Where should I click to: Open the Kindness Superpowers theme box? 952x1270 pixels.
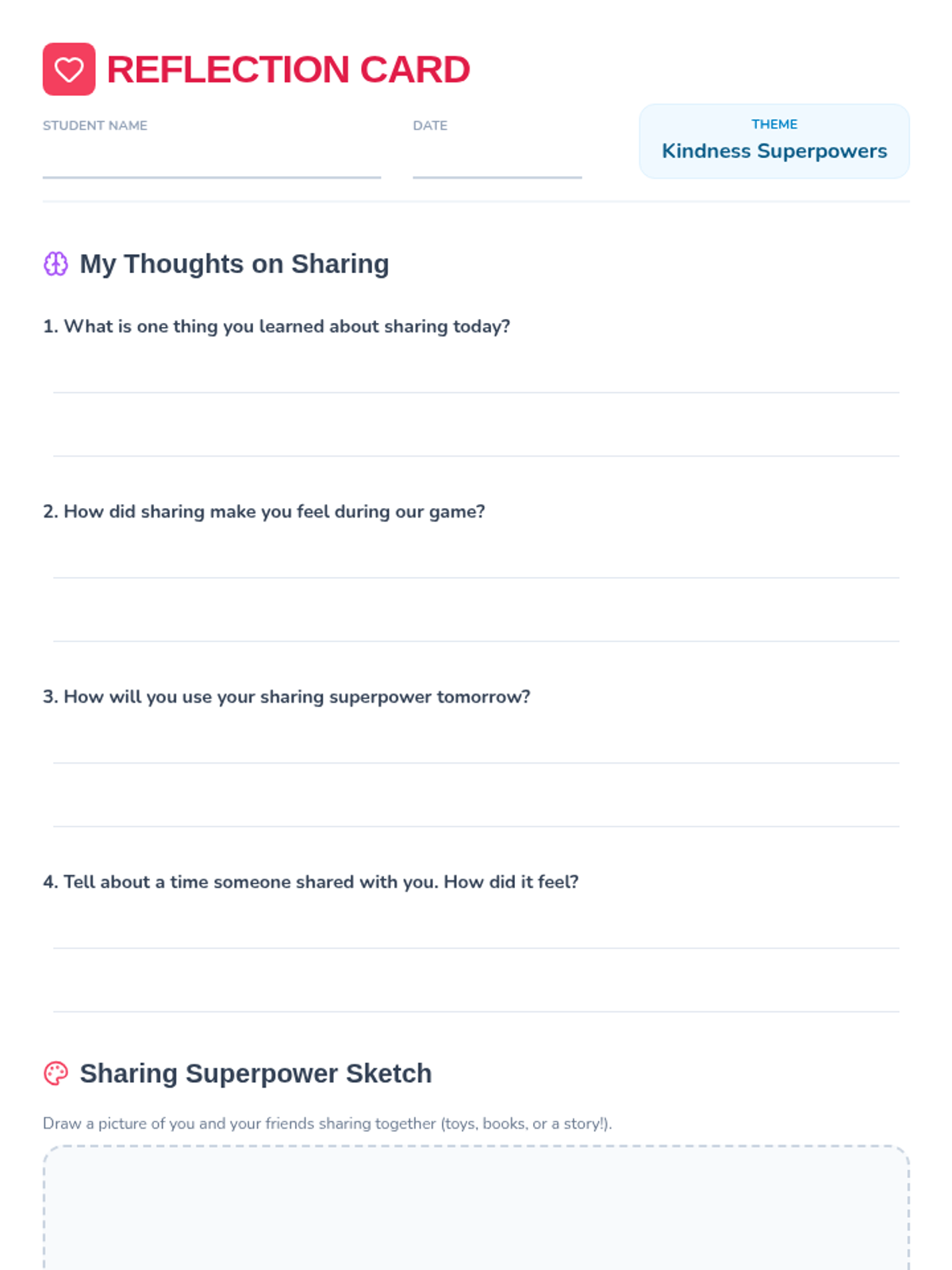[x=774, y=141]
